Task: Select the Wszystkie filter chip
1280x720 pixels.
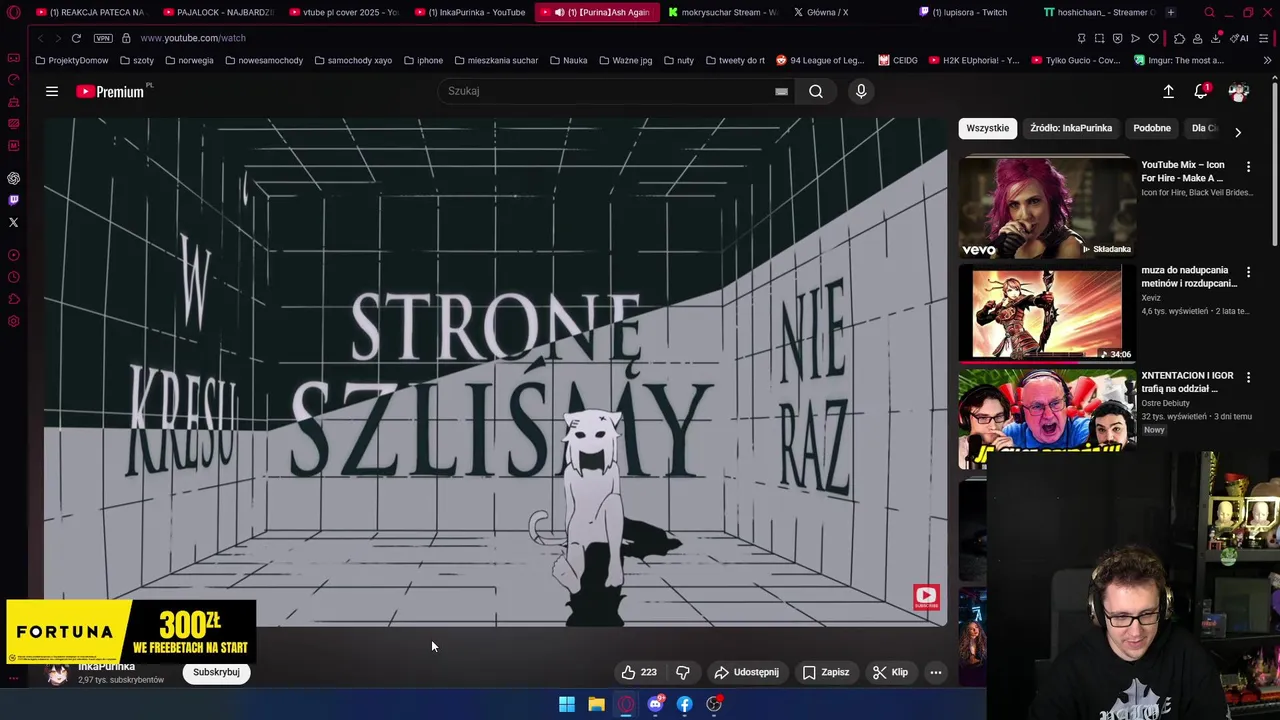Action: [988, 128]
